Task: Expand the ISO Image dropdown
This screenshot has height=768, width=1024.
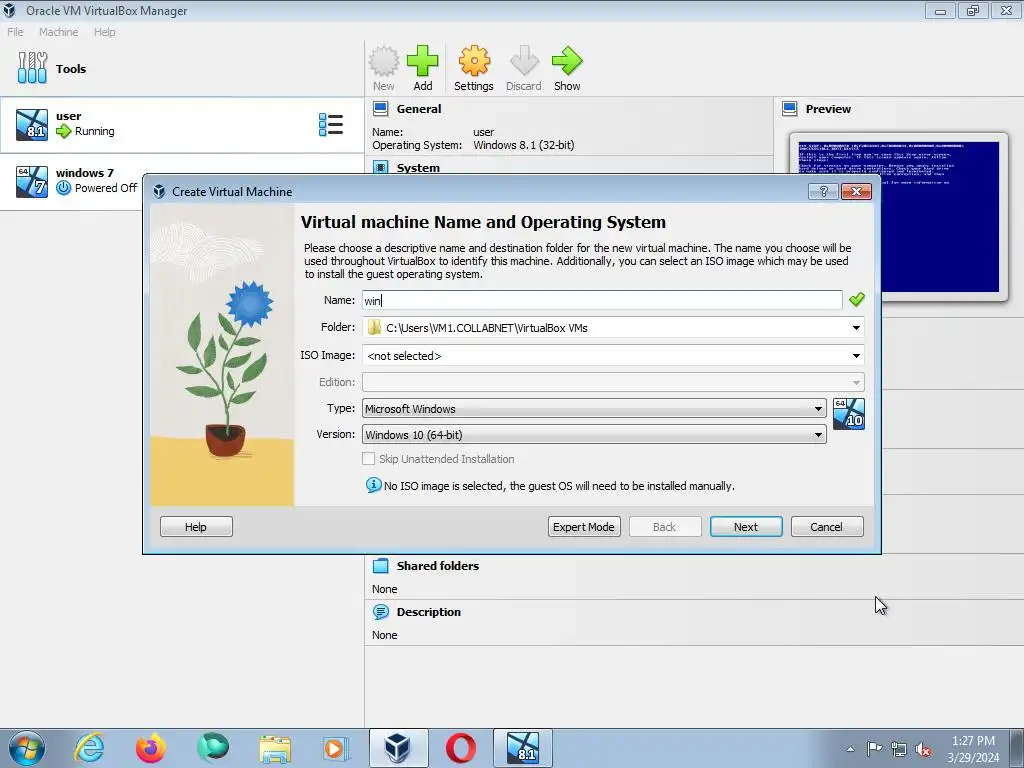Action: point(856,356)
